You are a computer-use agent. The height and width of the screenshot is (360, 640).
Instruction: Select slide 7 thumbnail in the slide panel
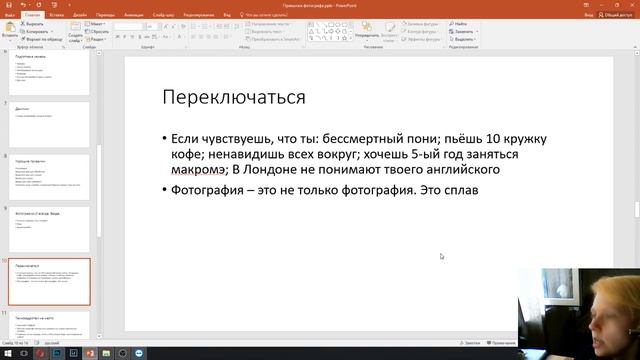[x=49, y=124]
